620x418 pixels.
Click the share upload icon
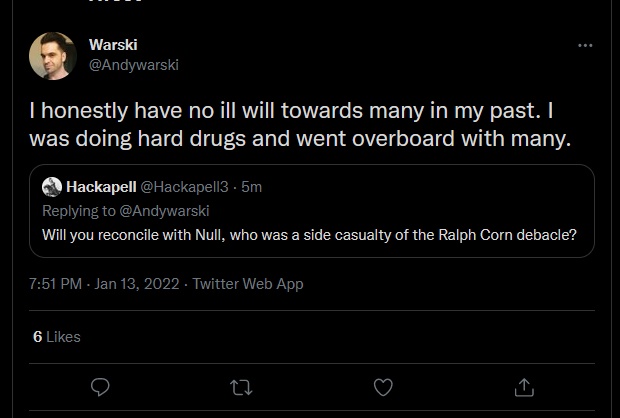[x=524, y=387]
